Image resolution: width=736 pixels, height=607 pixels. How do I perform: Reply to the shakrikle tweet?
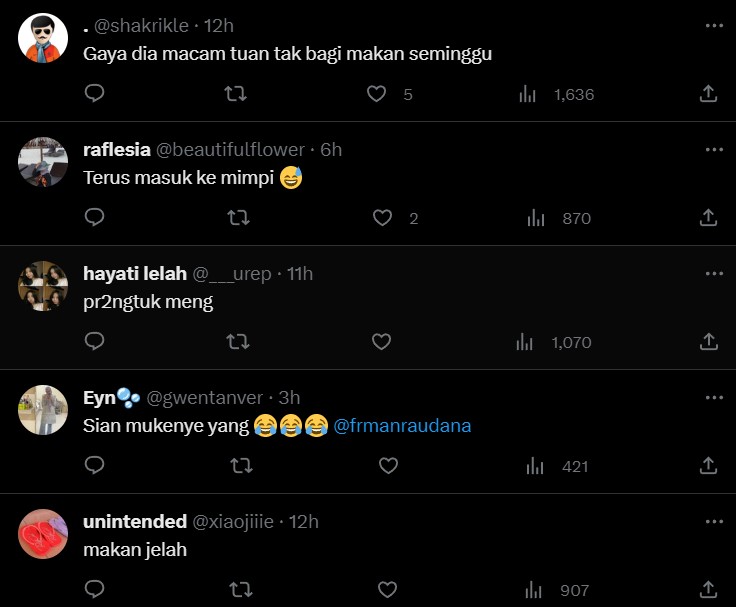[94, 94]
